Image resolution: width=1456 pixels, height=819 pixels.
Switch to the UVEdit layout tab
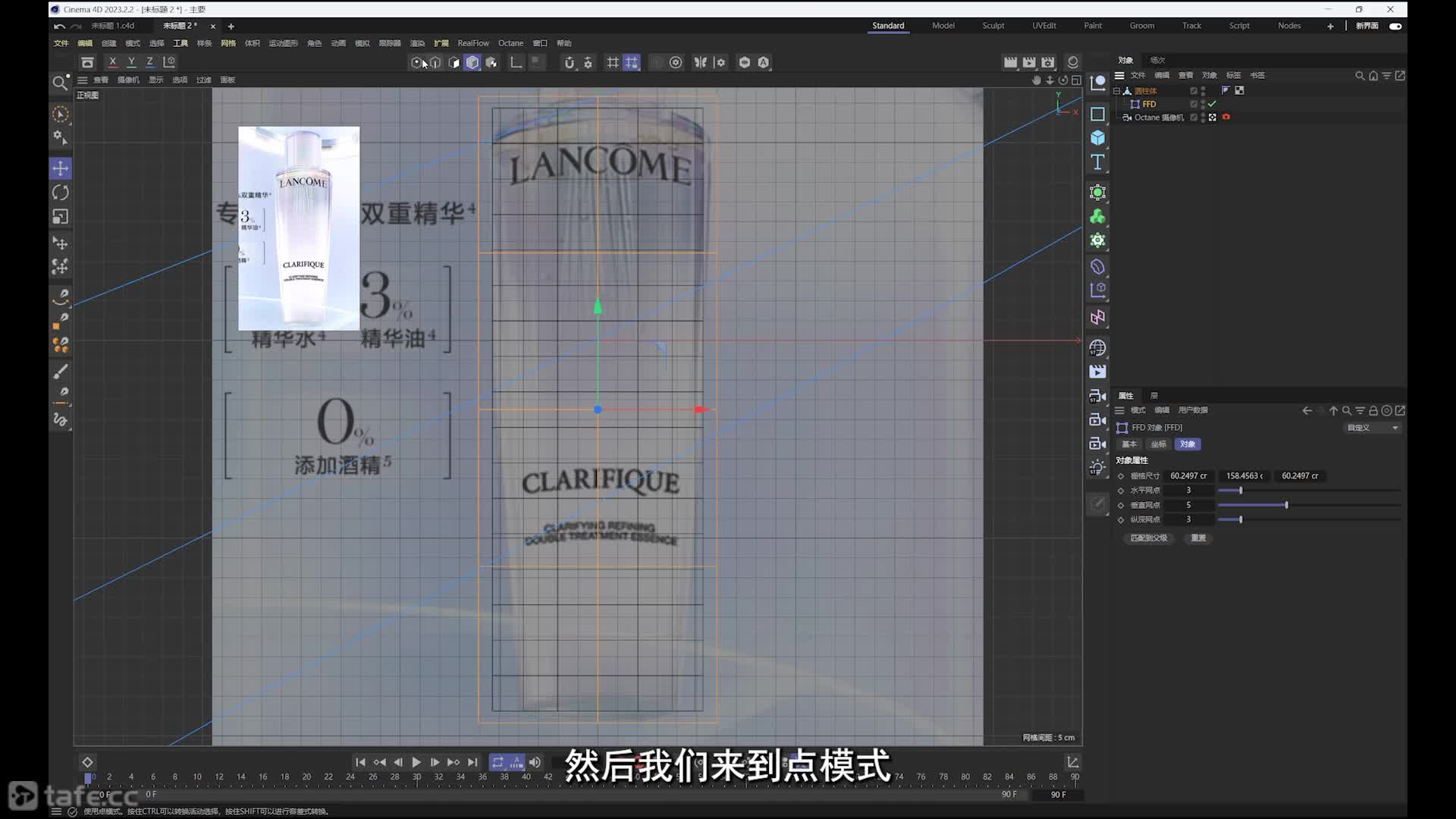pyautogui.click(x=1044, y=26)
